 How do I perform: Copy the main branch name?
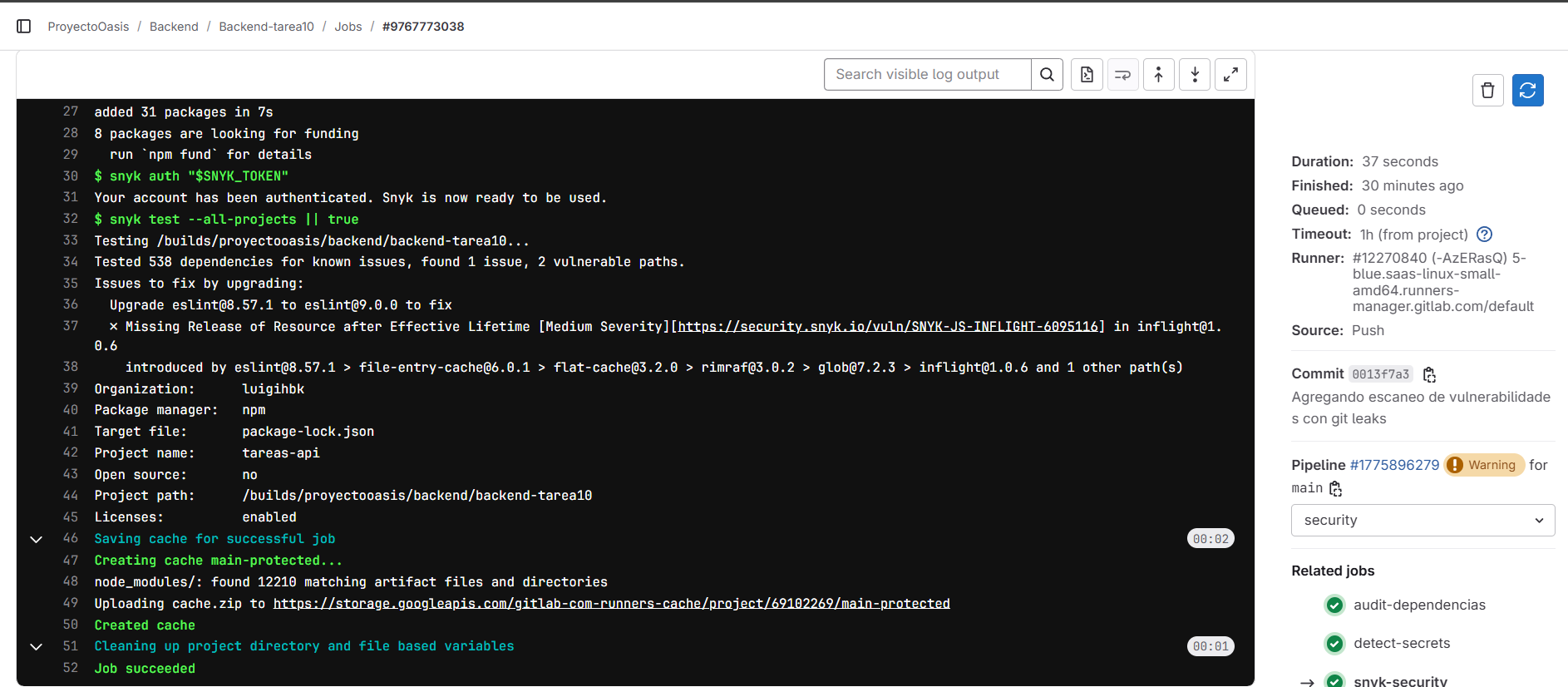point(1335,488)
